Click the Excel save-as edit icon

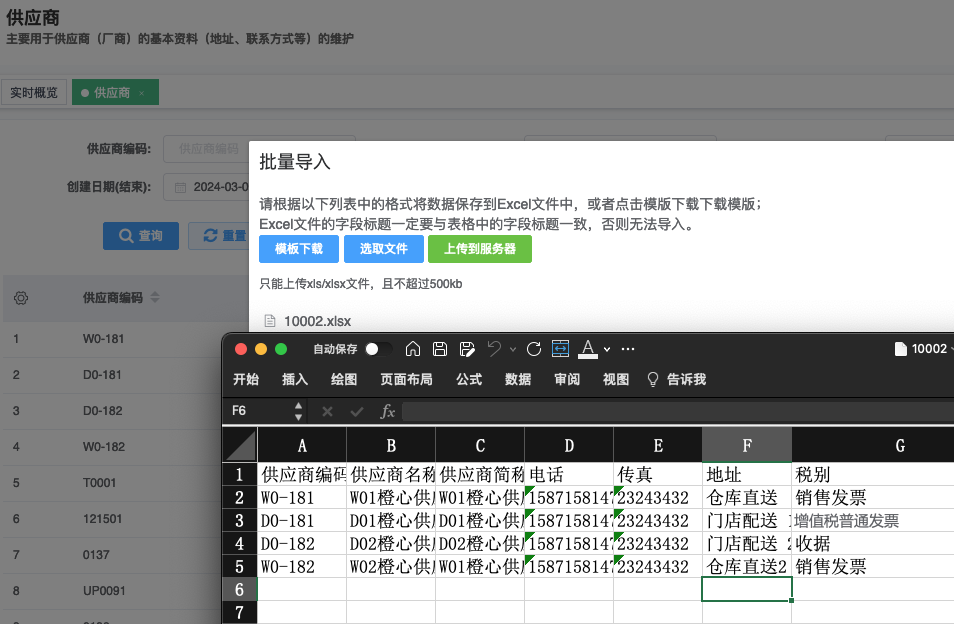tap(467, 348)
